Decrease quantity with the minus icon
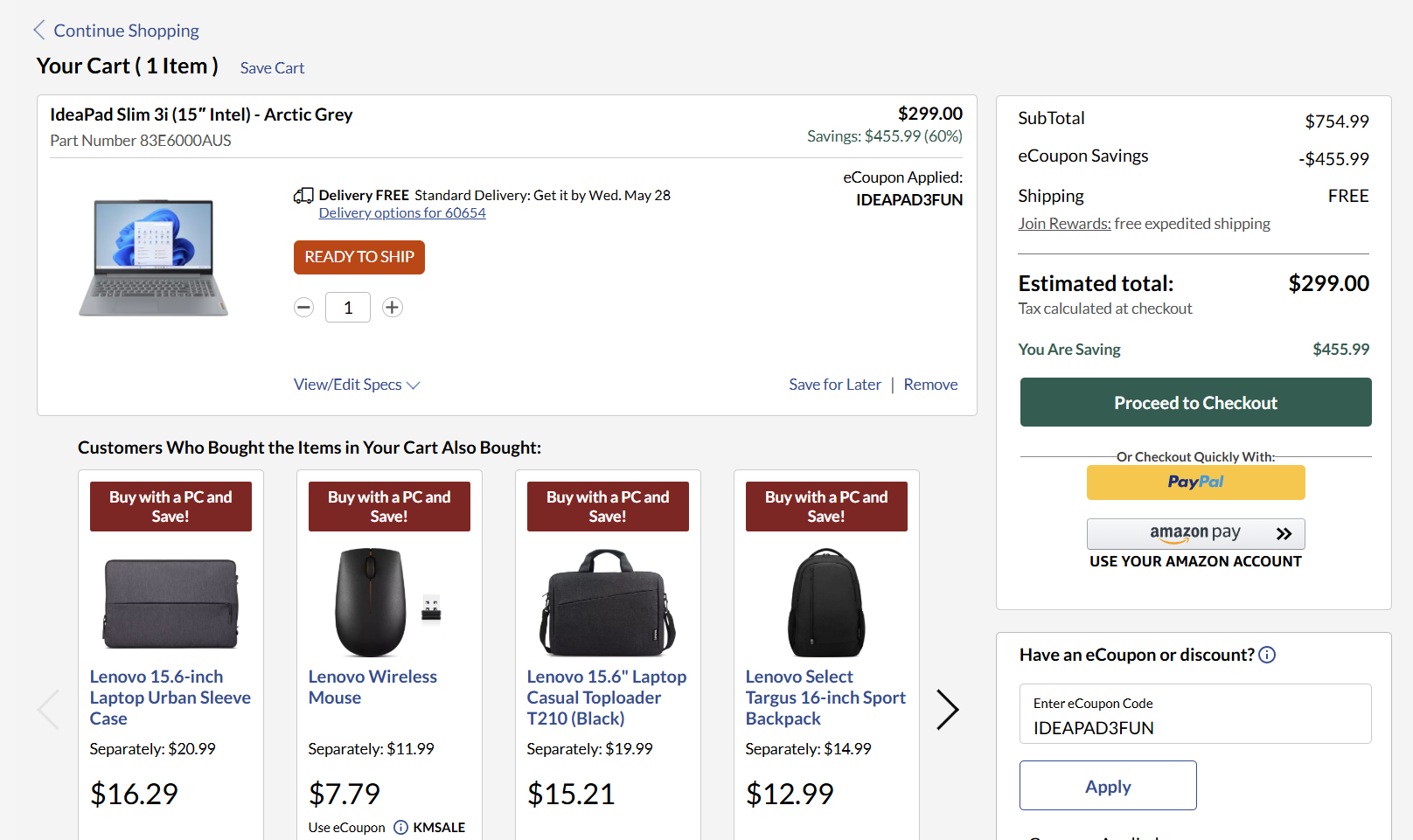1413x840 pixels. [x=303, y=308]
